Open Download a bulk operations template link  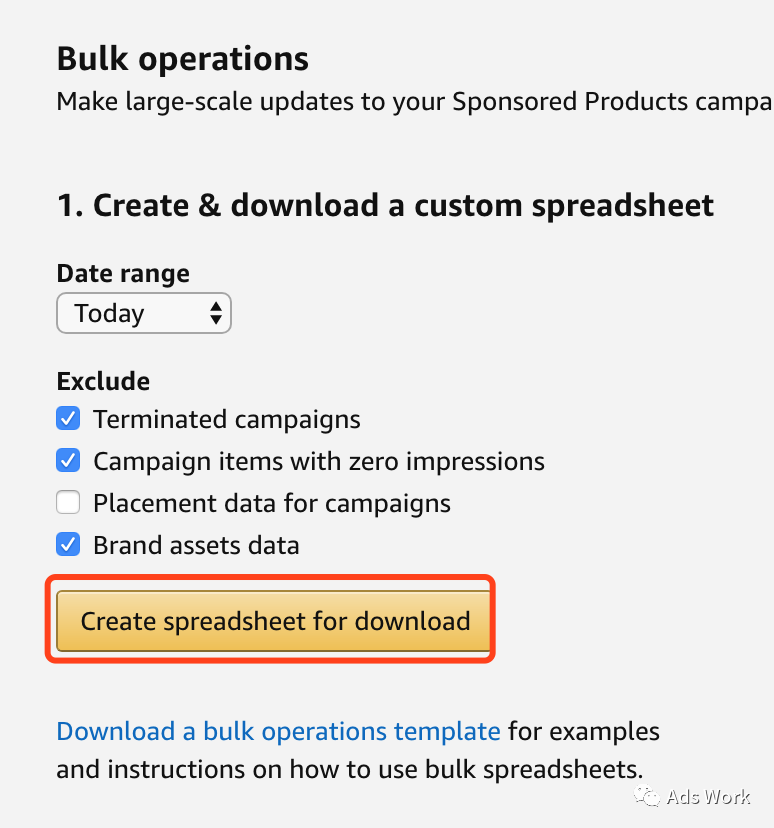pos(278,732)
